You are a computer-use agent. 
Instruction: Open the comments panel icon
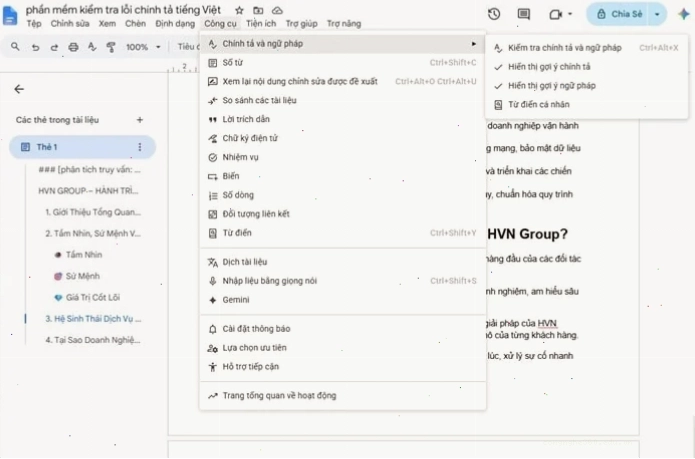[523, 14]
